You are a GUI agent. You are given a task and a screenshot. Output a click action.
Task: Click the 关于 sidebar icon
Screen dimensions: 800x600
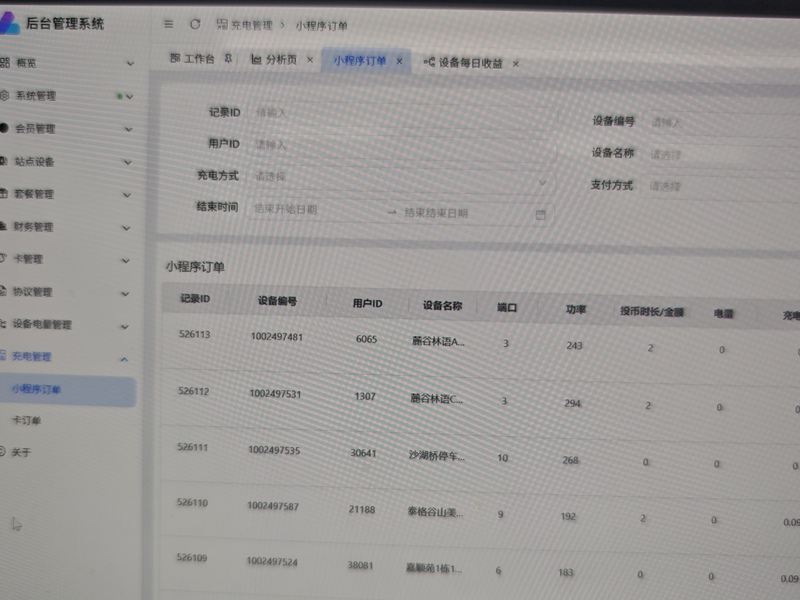click(x=3, y=452)
